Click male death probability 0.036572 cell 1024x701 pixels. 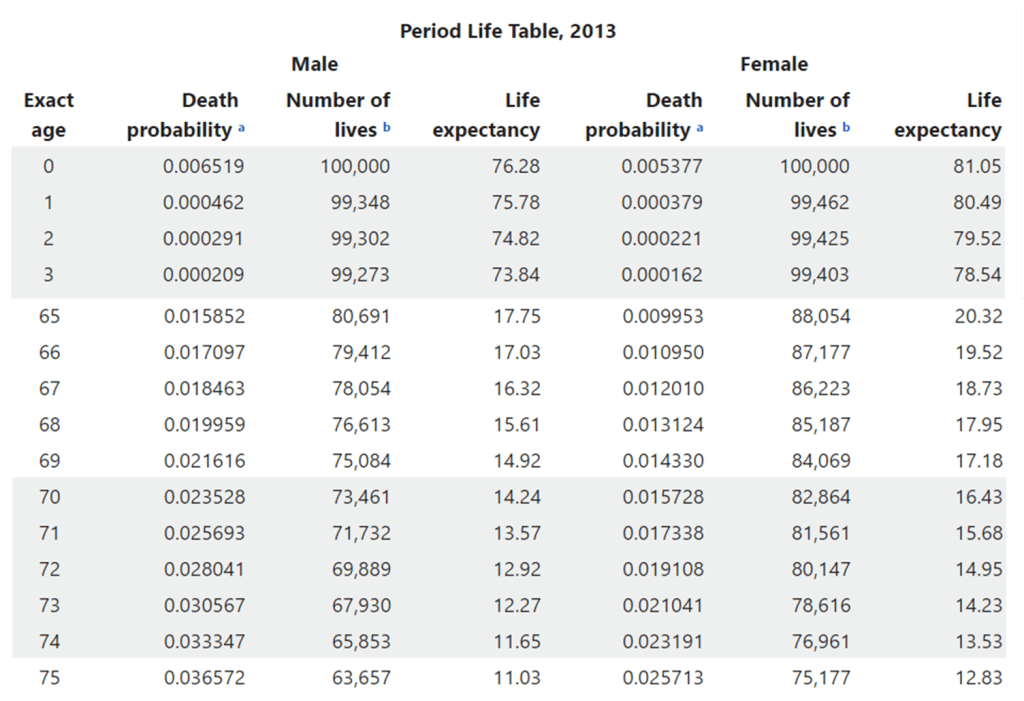tap(204, 678)
